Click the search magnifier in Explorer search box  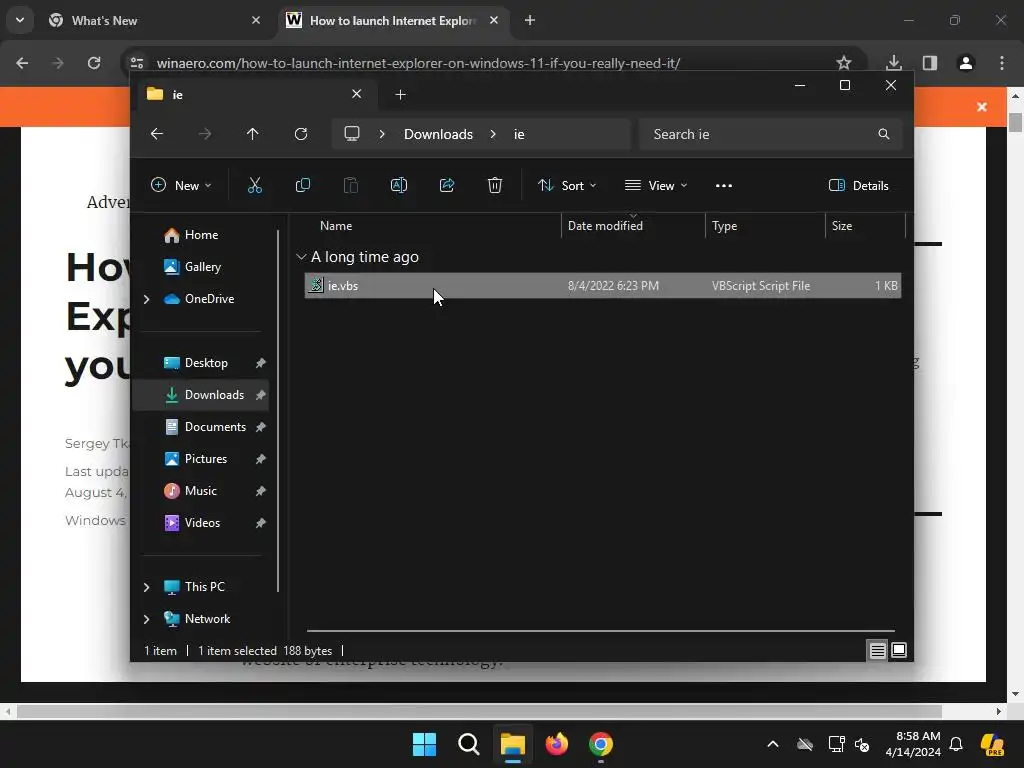pyautogui.click(x=884, y=134)
